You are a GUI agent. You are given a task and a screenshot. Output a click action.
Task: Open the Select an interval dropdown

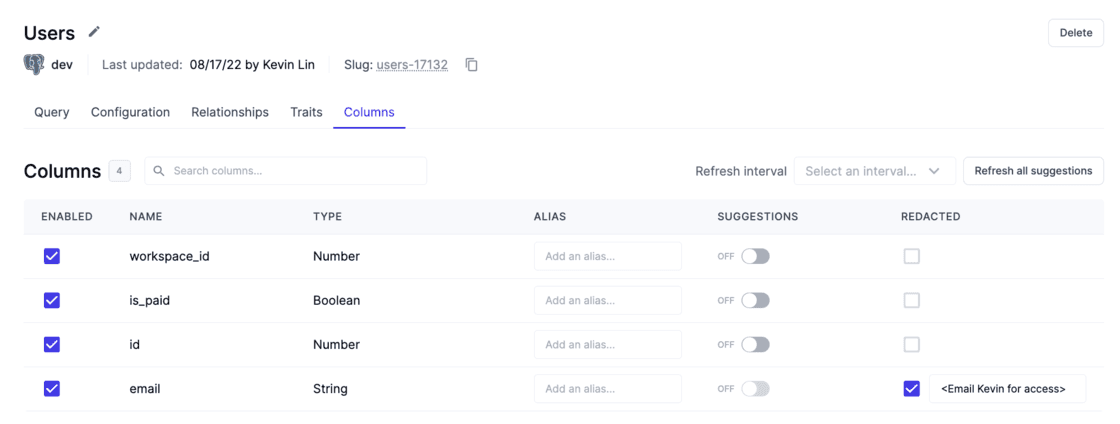pyautogui.click(x=874, y=171)
